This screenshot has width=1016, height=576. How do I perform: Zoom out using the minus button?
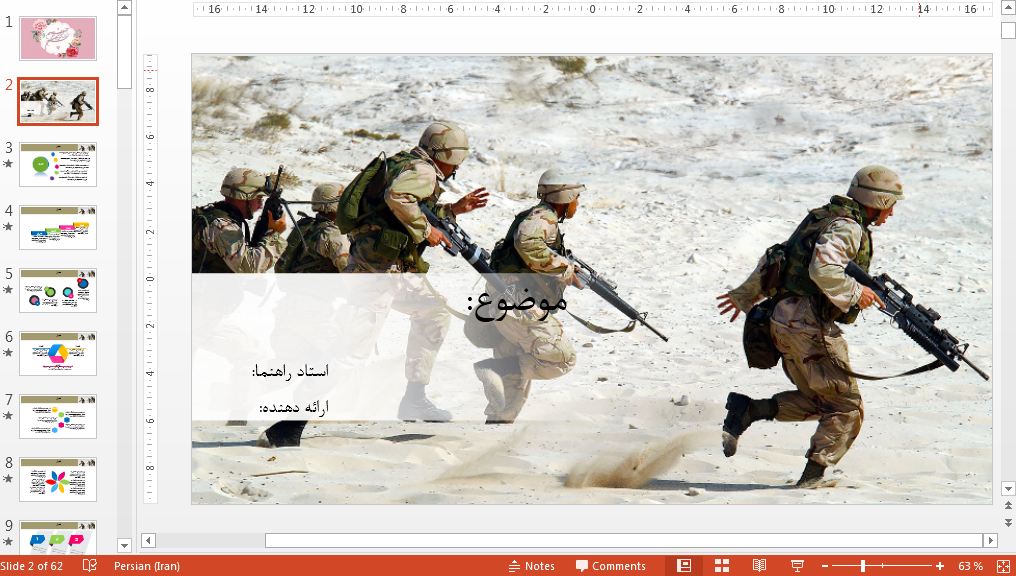pos(823,566)
